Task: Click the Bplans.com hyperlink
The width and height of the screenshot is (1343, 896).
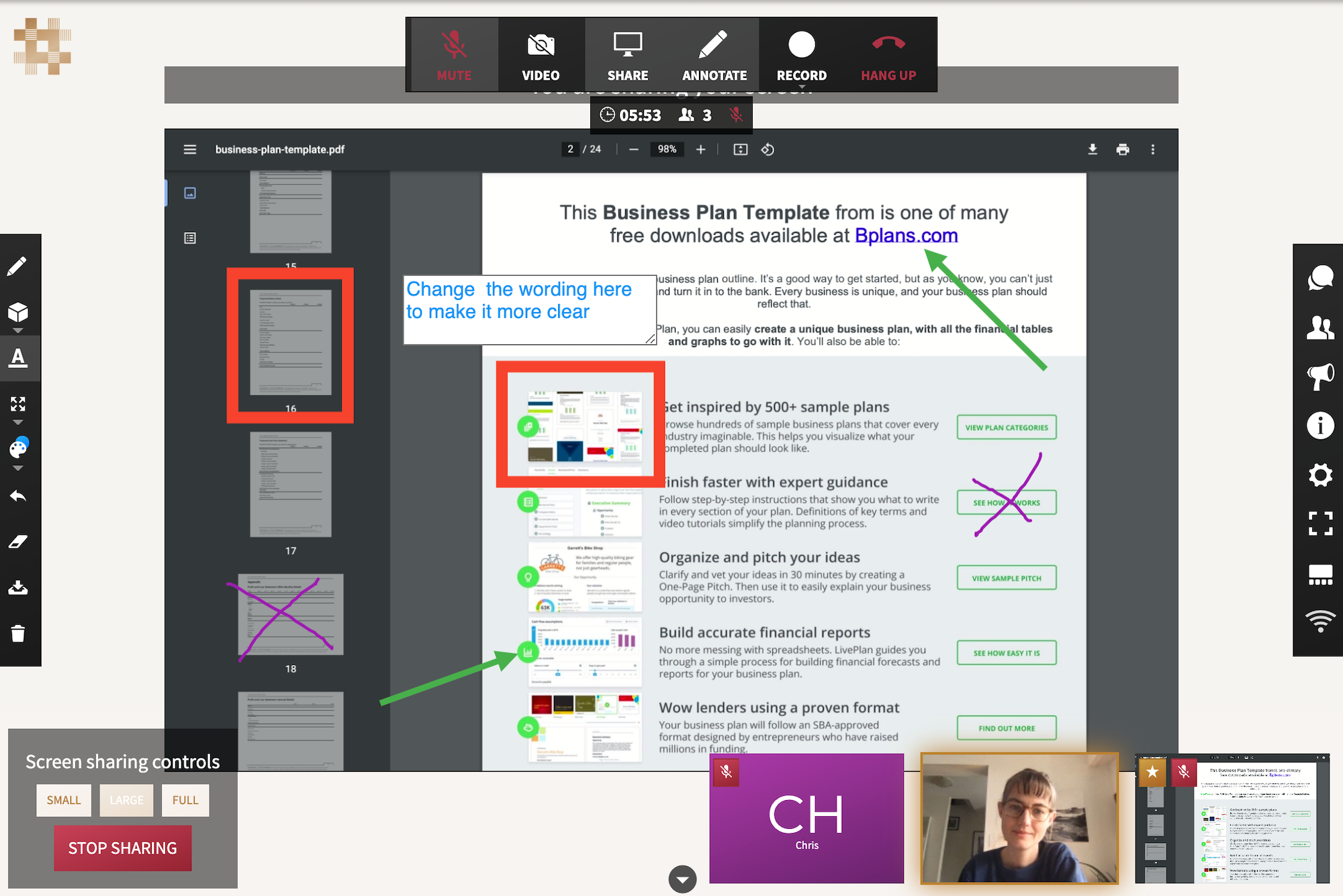Action: [x=905, y=235]
